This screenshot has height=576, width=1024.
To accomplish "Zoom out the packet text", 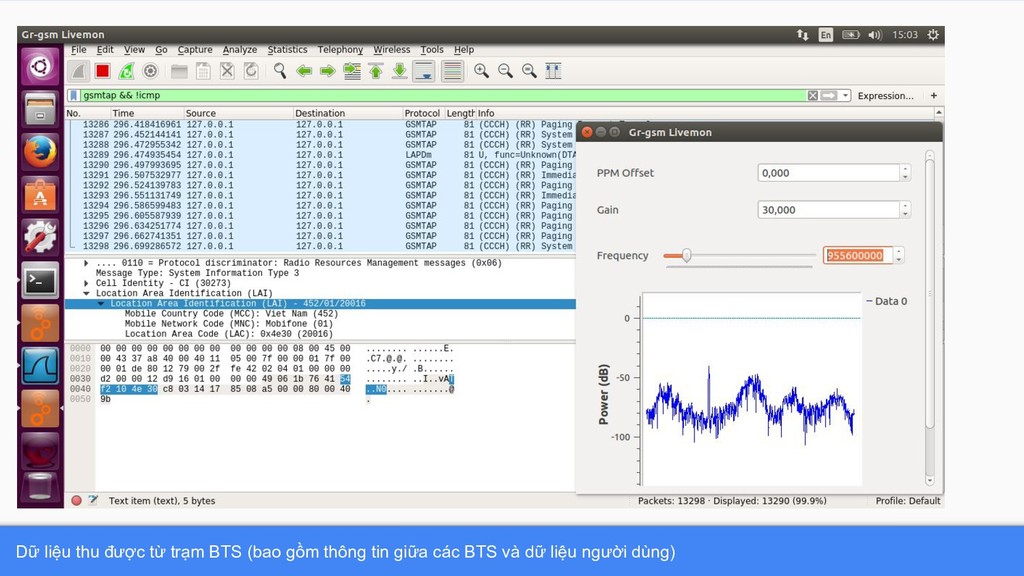I will [505, 71].
